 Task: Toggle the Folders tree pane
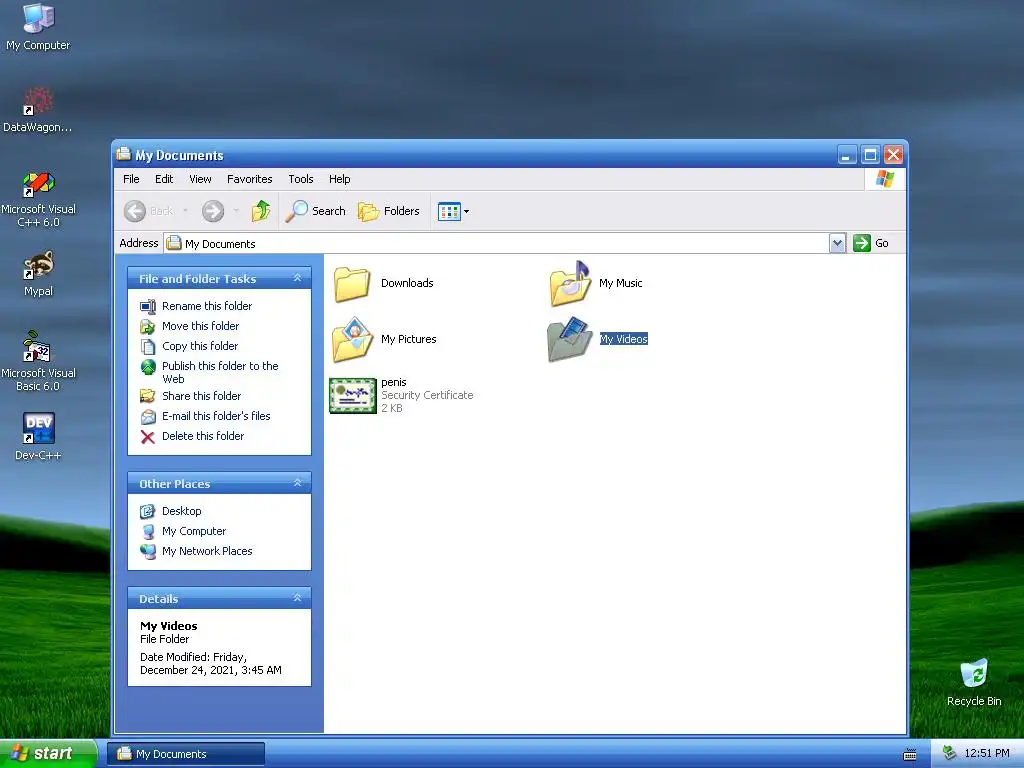coord(389,211)
